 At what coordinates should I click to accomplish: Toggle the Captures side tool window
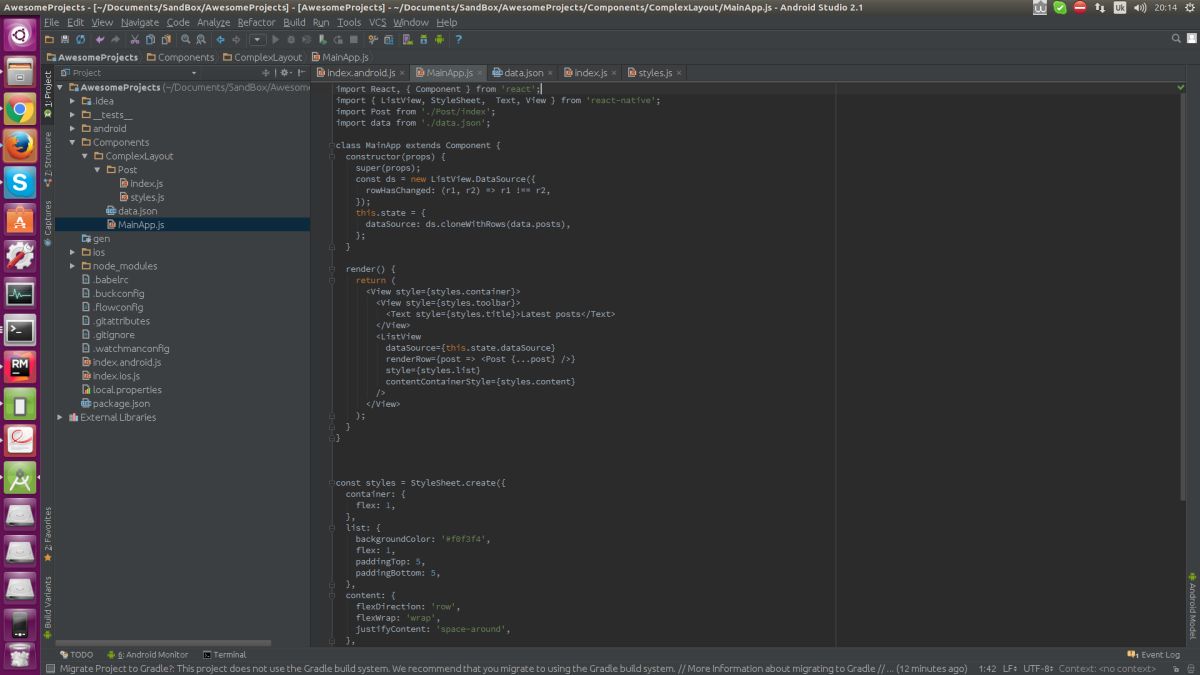tap(47, 223)
